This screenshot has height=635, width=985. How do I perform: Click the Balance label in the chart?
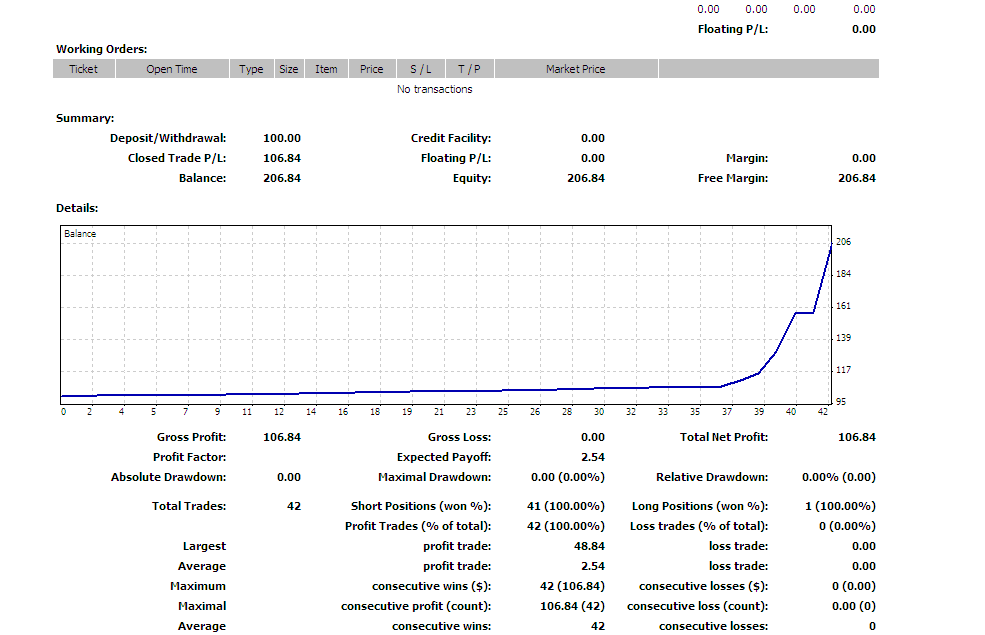pos(80,234)
